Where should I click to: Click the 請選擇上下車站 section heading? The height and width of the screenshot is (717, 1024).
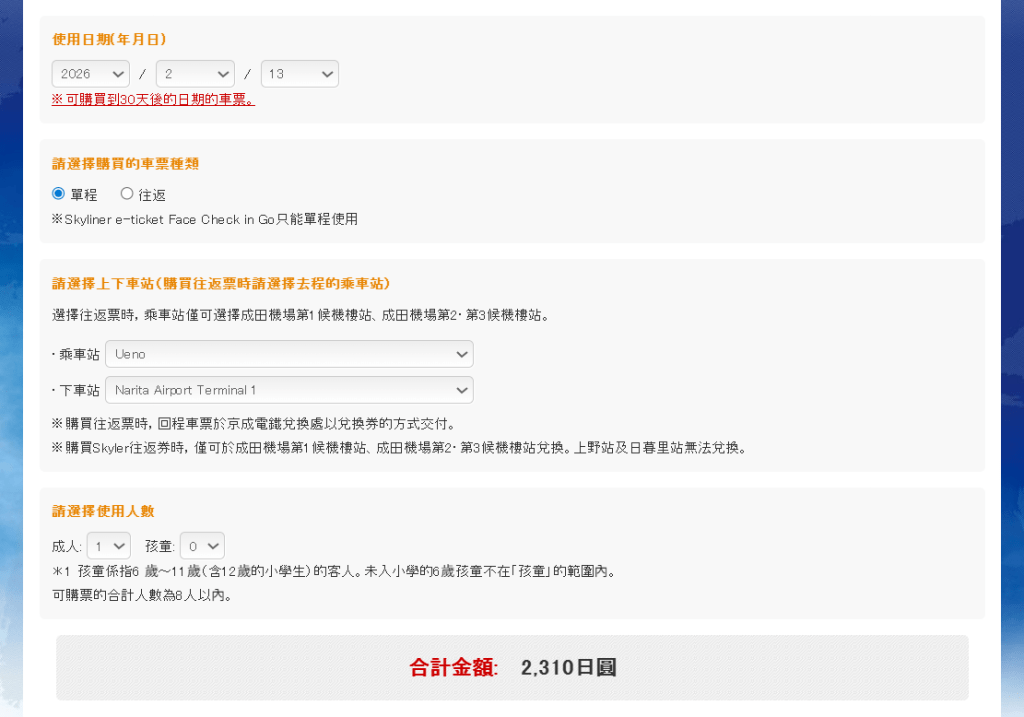pos(221,283)
